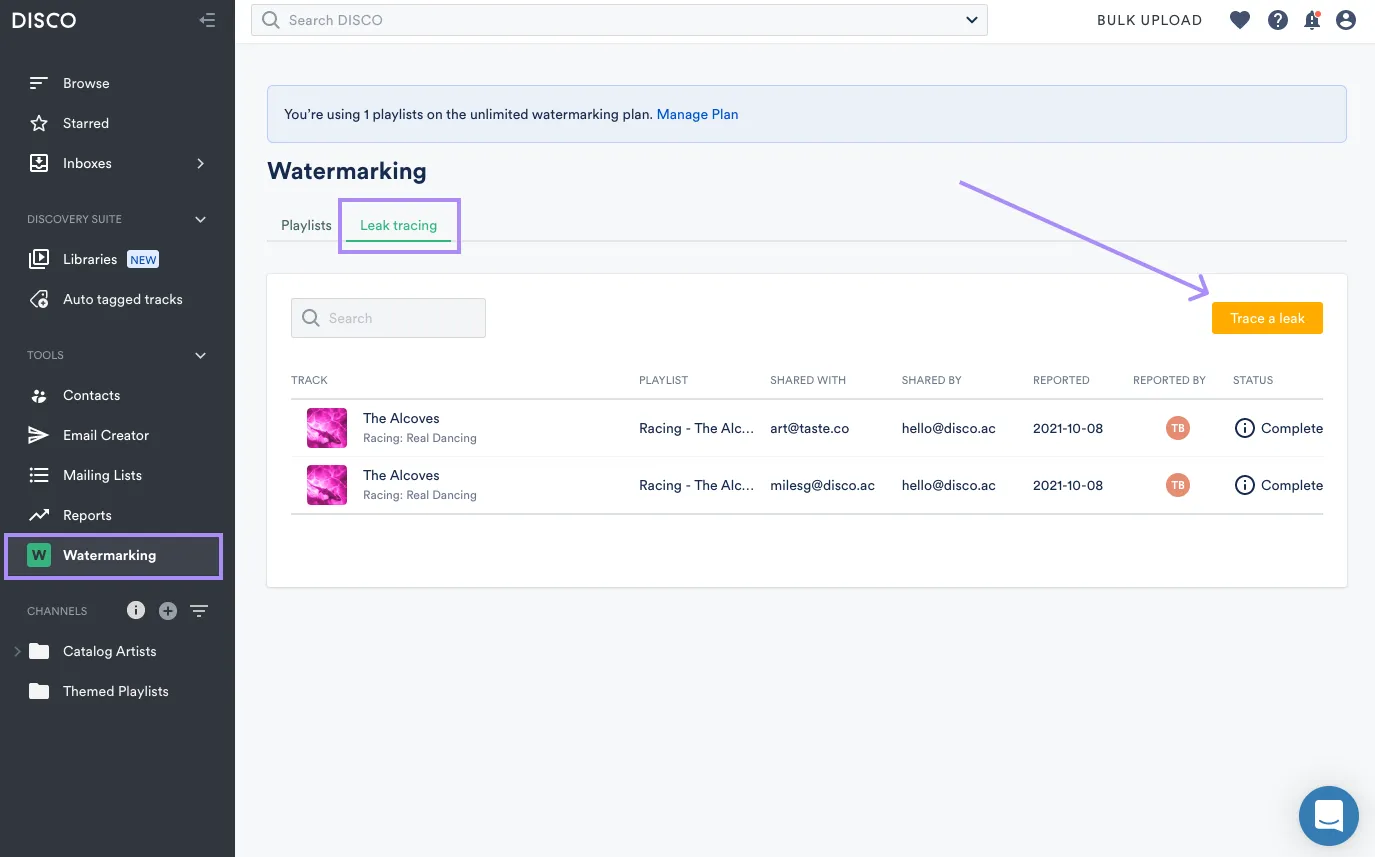Viewport: 1375px width, 857px height.
Task: Select the Starred sidebar icon
Action: click(x=40, y=122)
